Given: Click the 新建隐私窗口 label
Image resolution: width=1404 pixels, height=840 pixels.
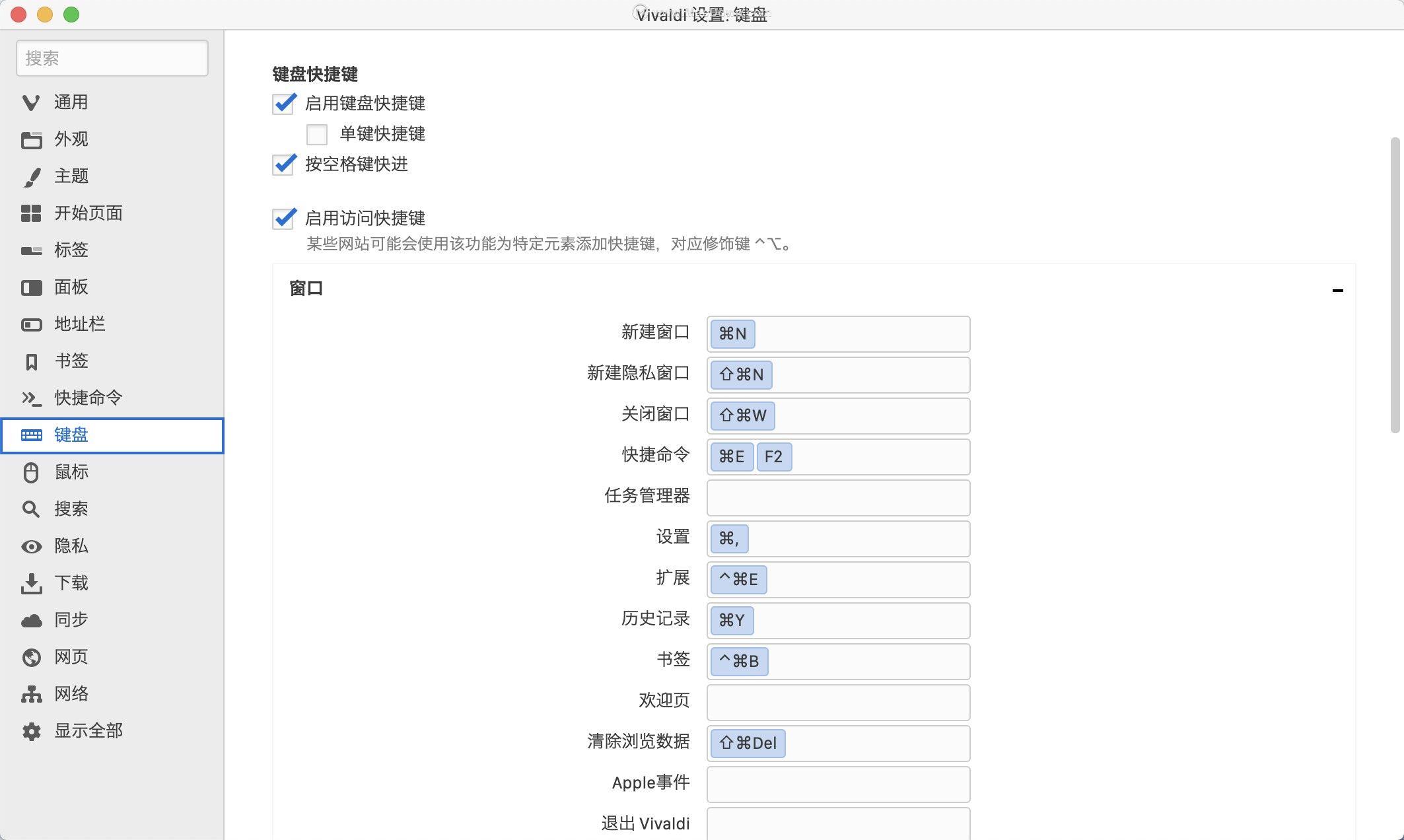Looking at the screenshot, I should (638, 373).
